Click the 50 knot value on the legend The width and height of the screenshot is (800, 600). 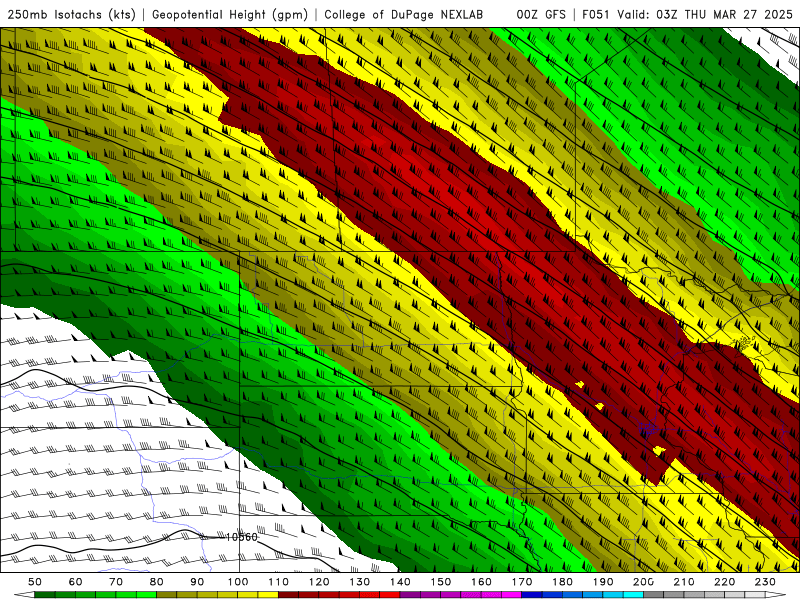click(35, 582)
